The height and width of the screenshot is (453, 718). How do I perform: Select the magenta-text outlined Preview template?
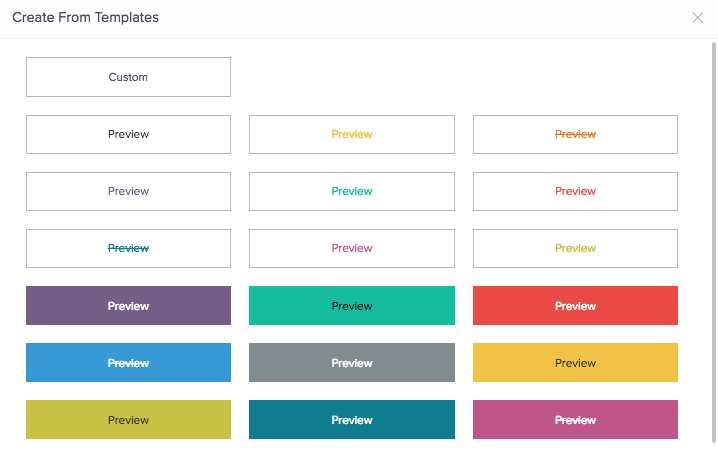pyautogui.click(x=352, y=248)
